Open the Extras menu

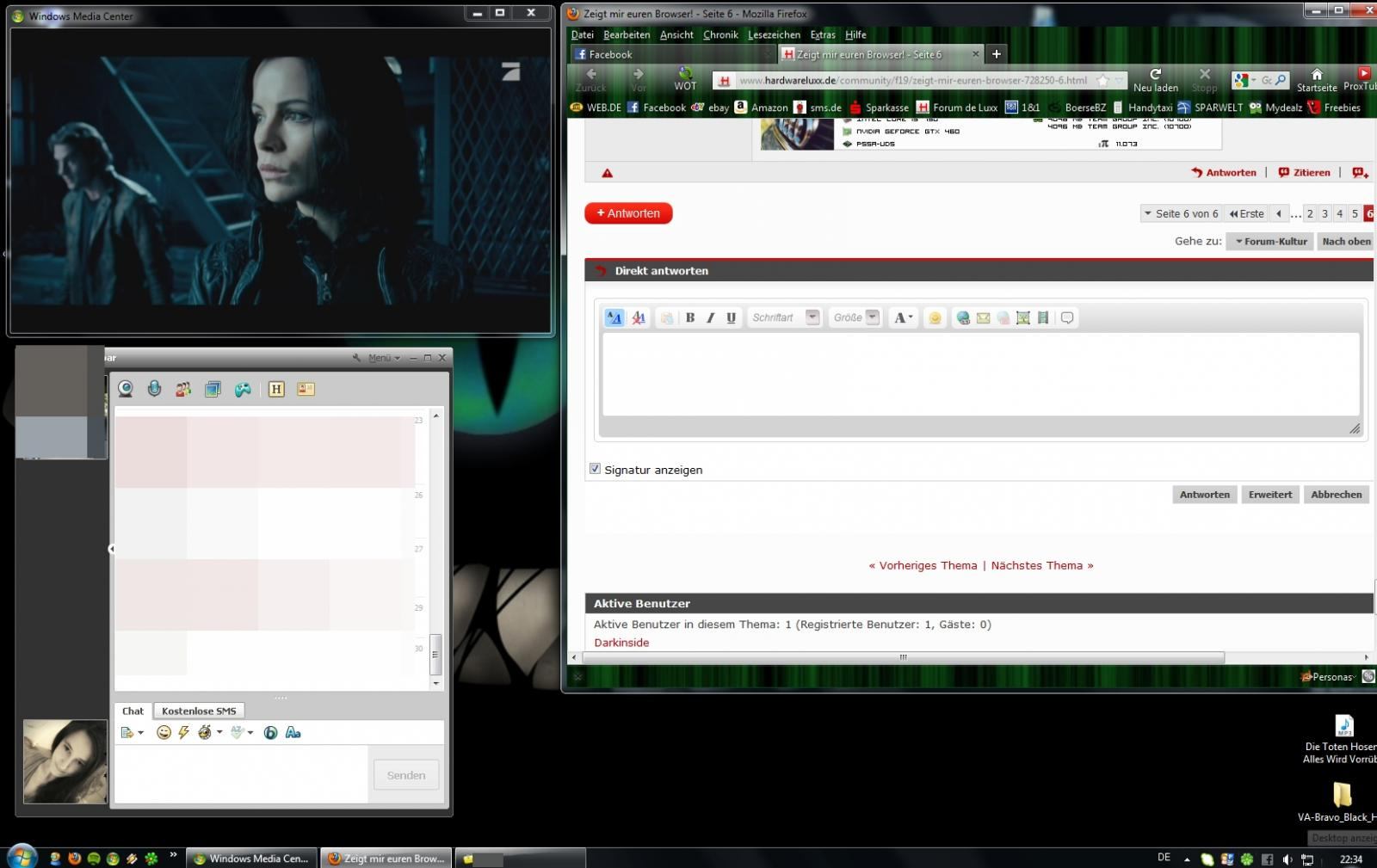pos(823,35)
